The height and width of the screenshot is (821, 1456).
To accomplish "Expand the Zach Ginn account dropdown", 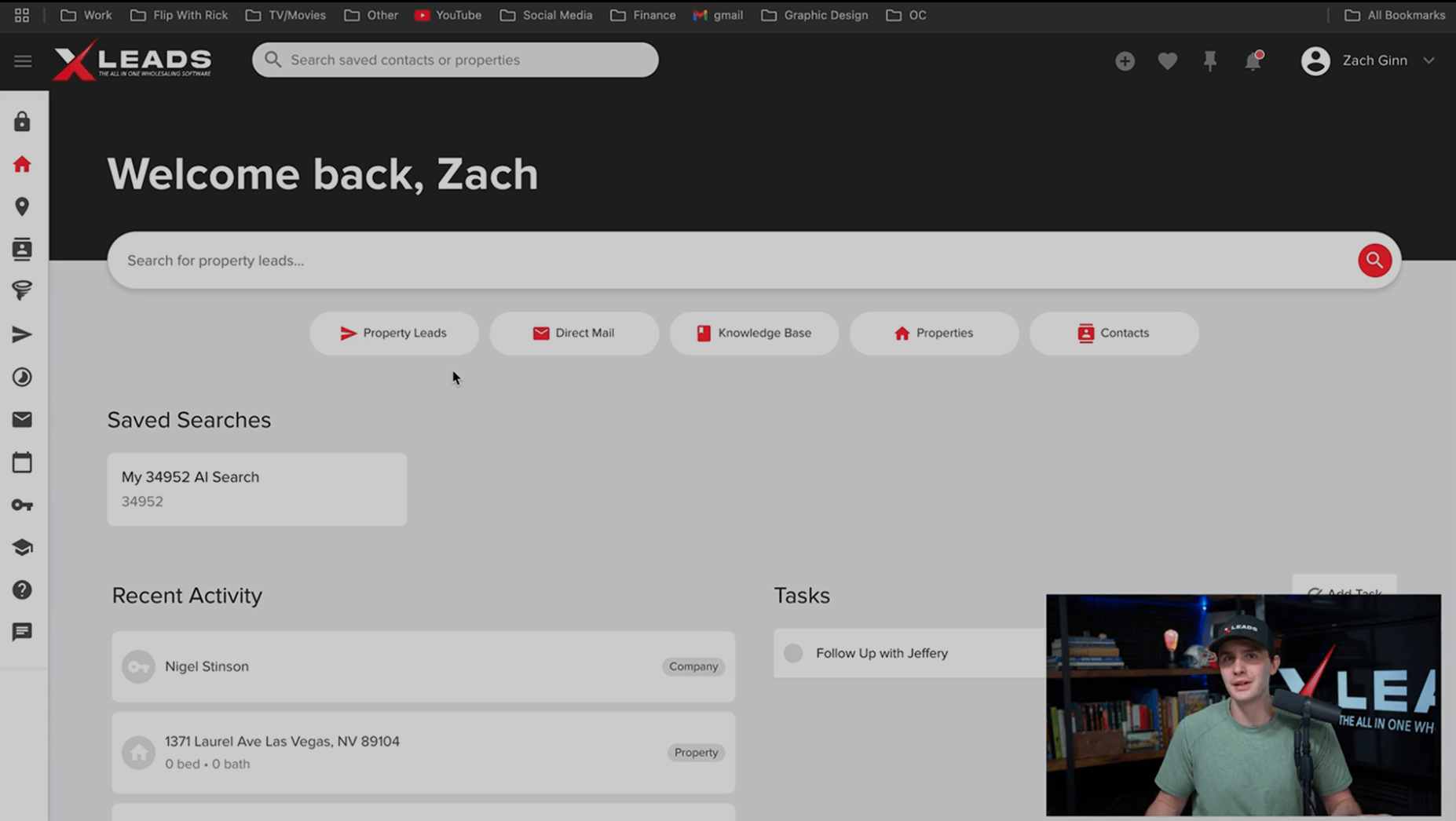I will [1429, 60].
